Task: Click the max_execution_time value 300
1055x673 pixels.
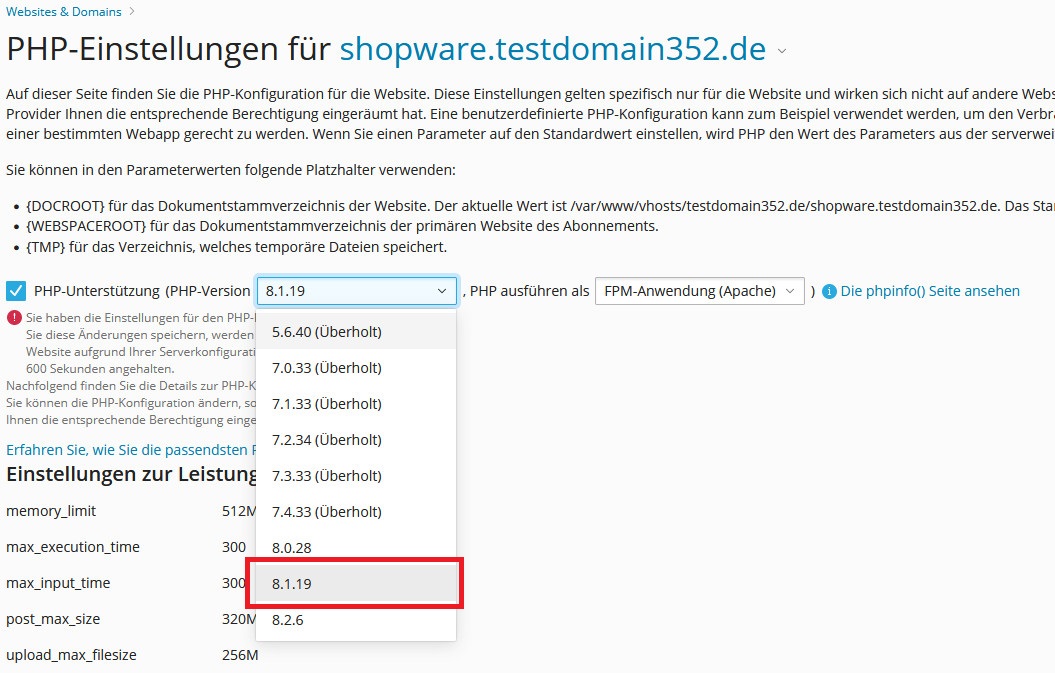Action: coord(234,547)
